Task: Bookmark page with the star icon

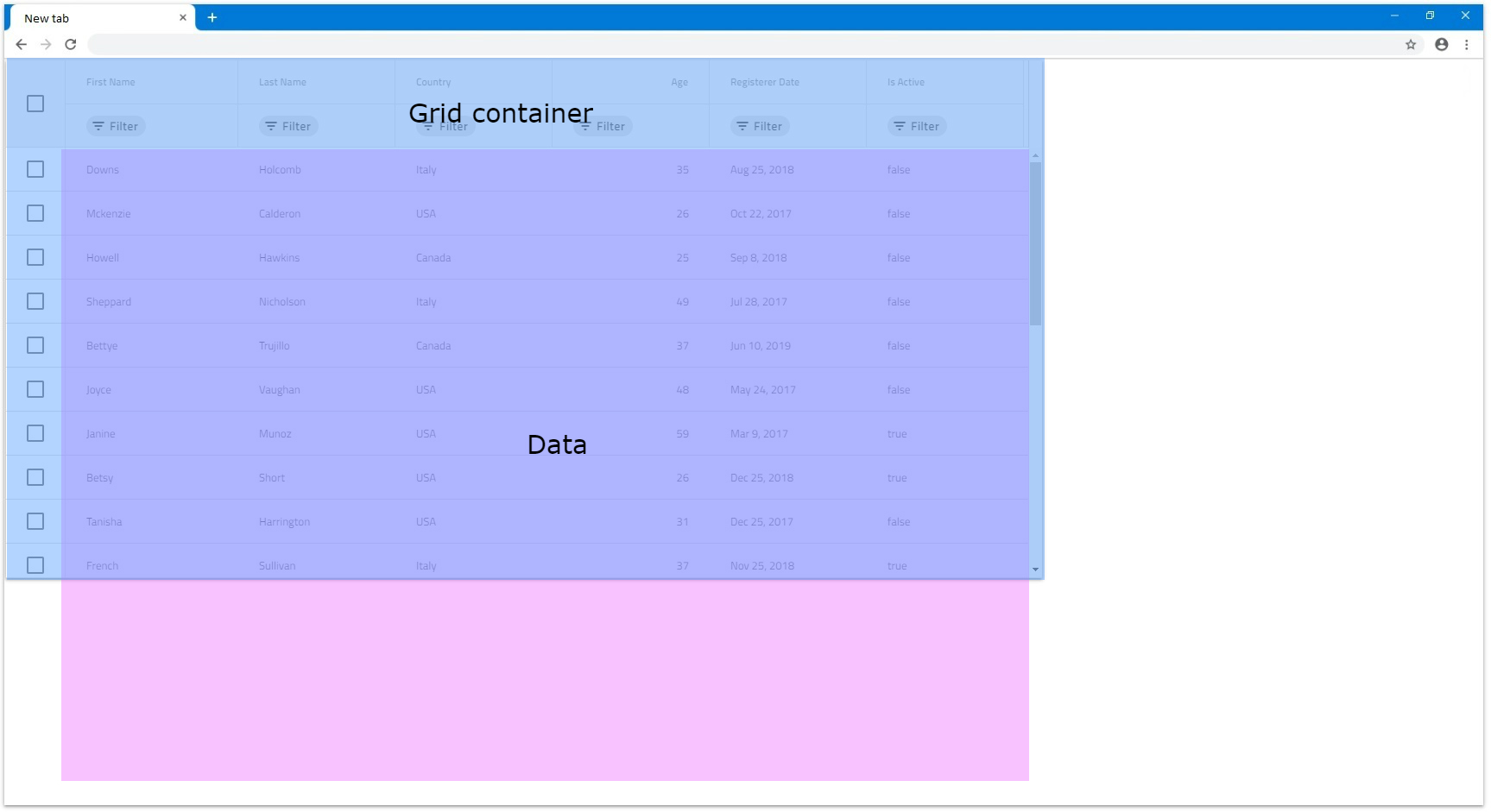Action: 1410,45
